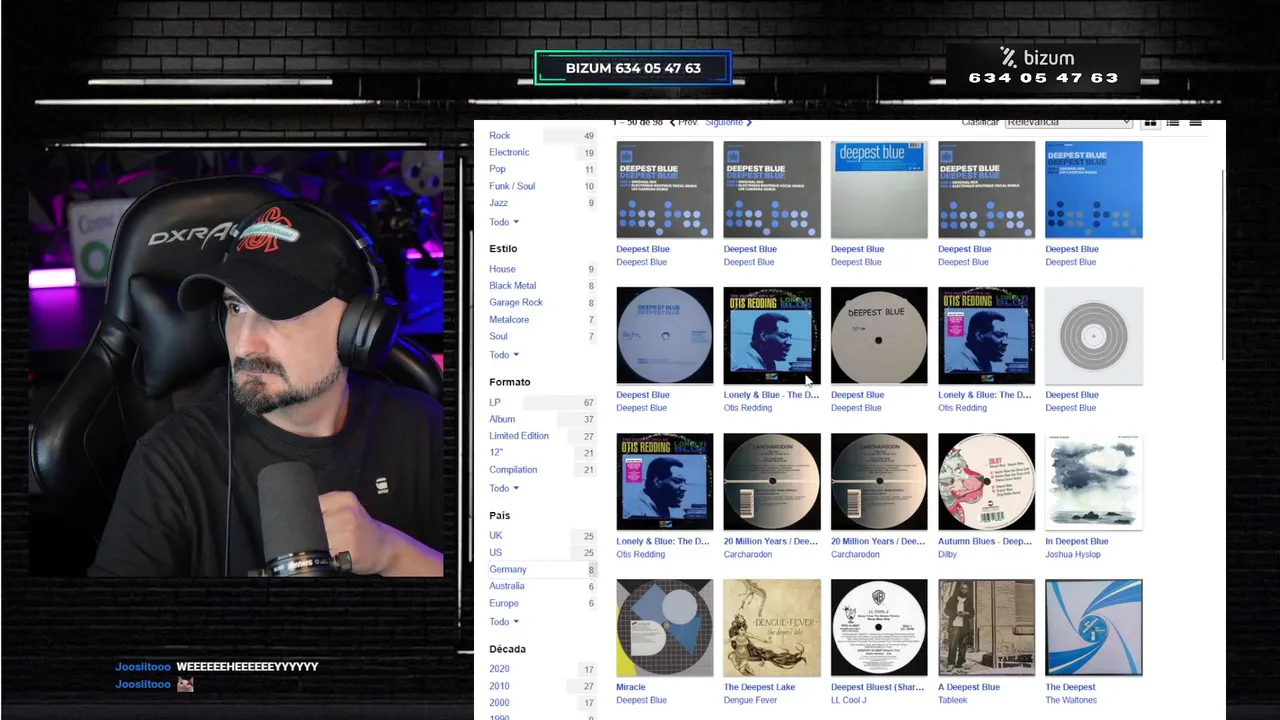Filter results by Electronic genre
Screen dimensions: 1280x720
click(x=509, y=152)
